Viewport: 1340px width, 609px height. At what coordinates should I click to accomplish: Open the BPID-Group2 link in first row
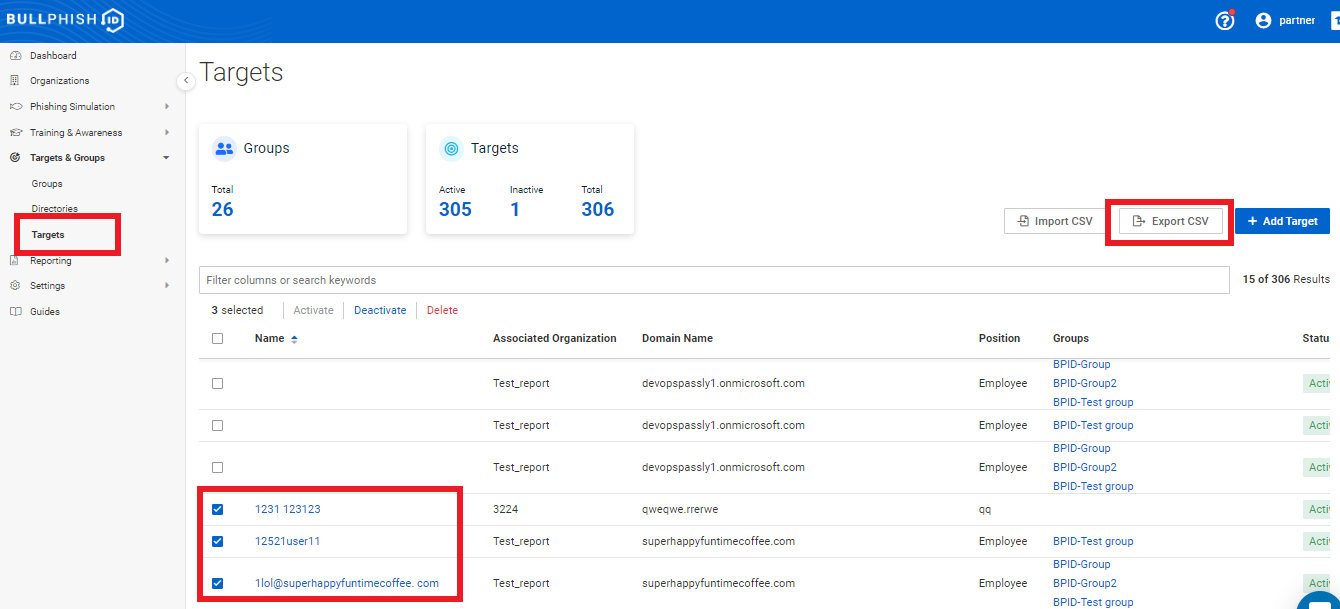[x=1085, y=384]
